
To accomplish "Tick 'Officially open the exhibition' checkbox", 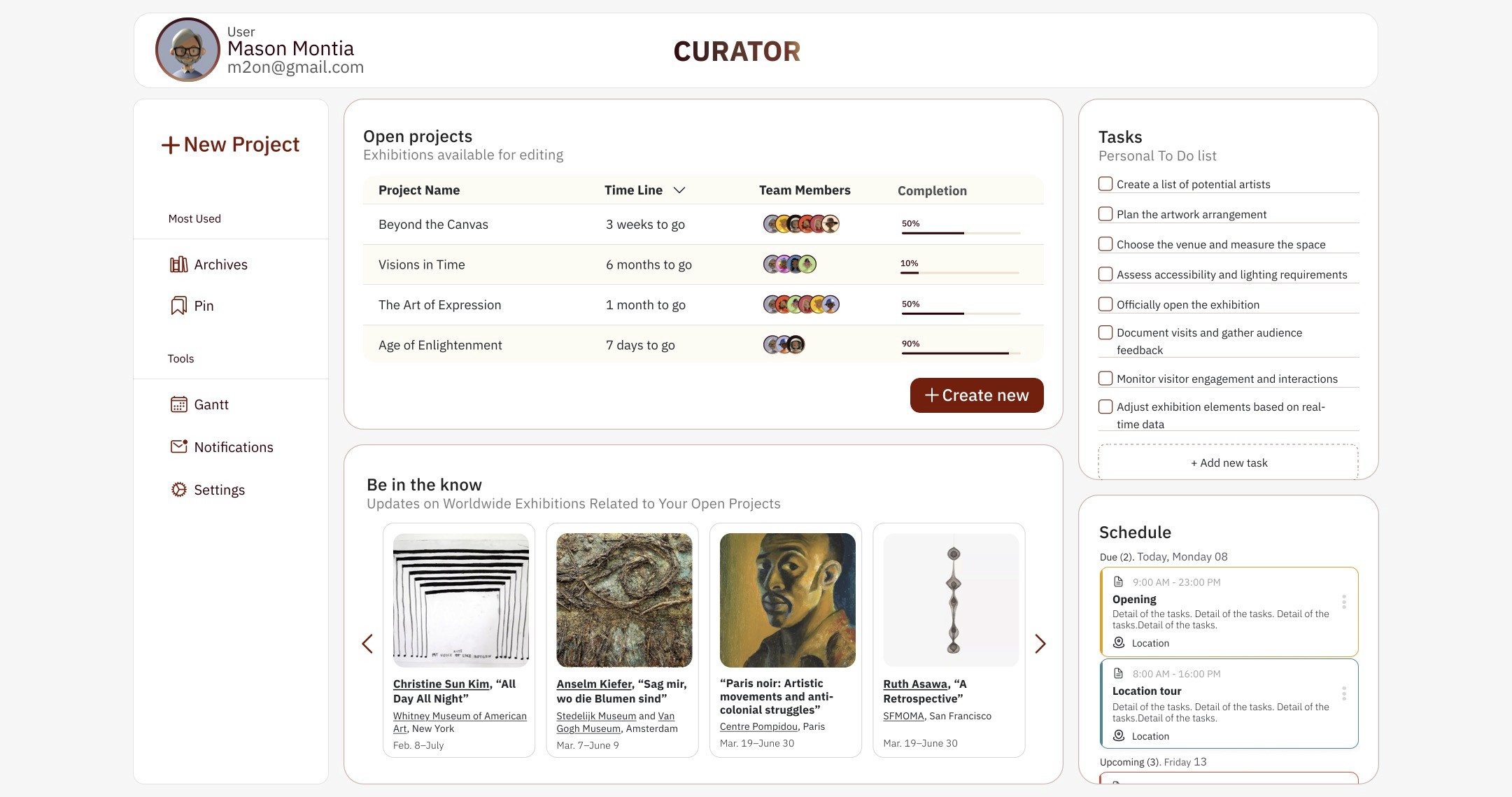I will pos(1105,304).
